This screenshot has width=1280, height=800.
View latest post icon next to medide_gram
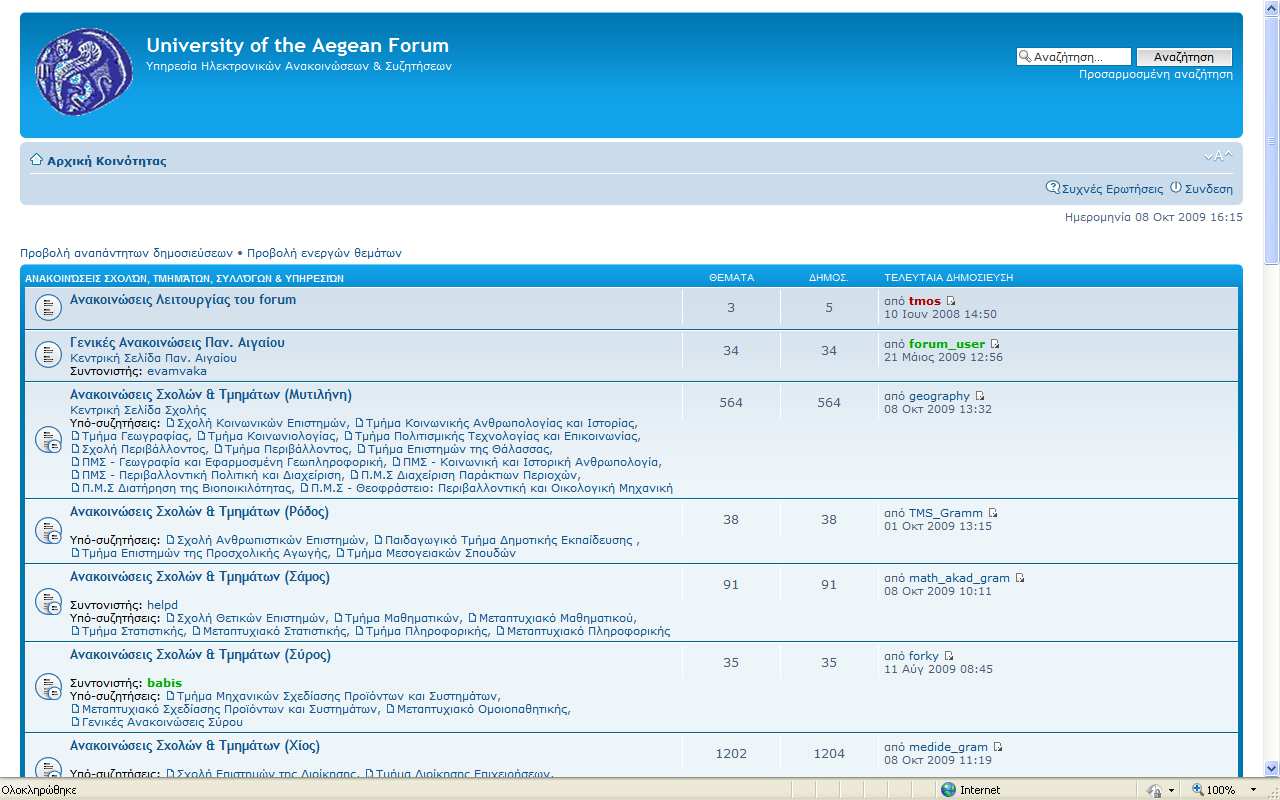coord(998,747)
